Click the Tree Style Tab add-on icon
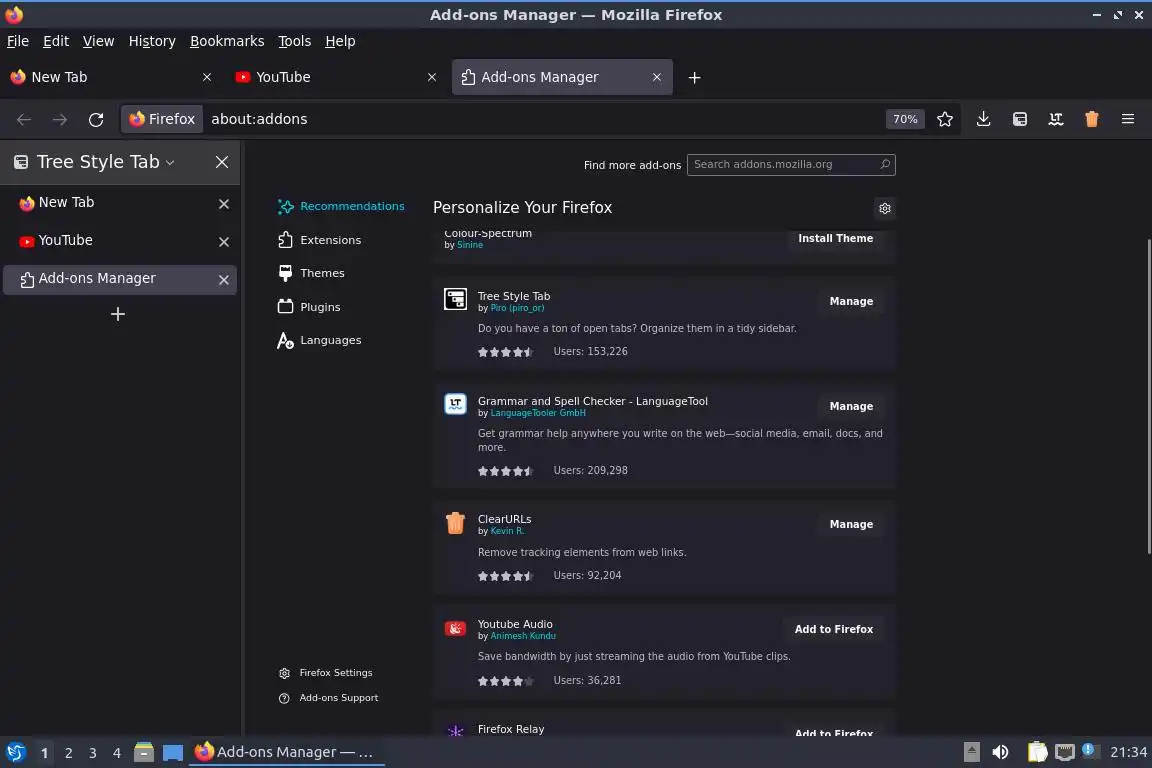The width and height of the screenshot is (1152, 768). pyautogui.click(x=456, y=299)
